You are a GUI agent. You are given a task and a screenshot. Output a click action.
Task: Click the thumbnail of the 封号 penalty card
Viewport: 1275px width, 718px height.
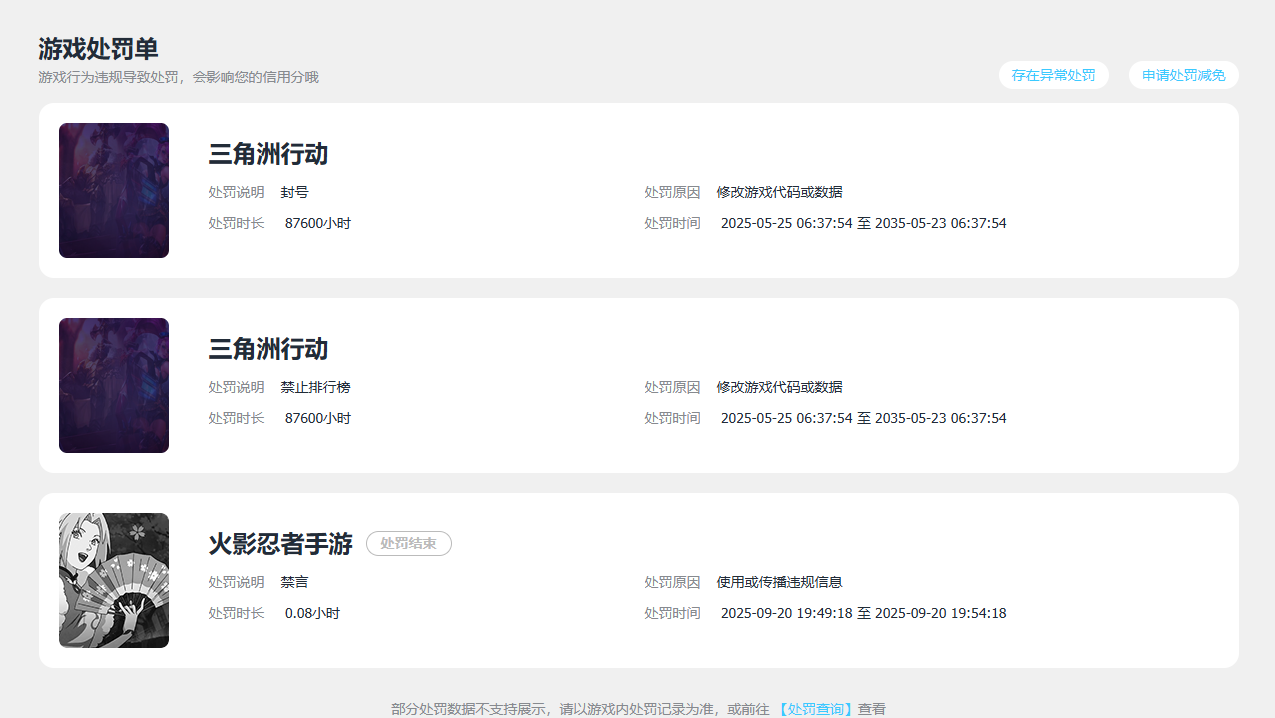click(114, 190)
